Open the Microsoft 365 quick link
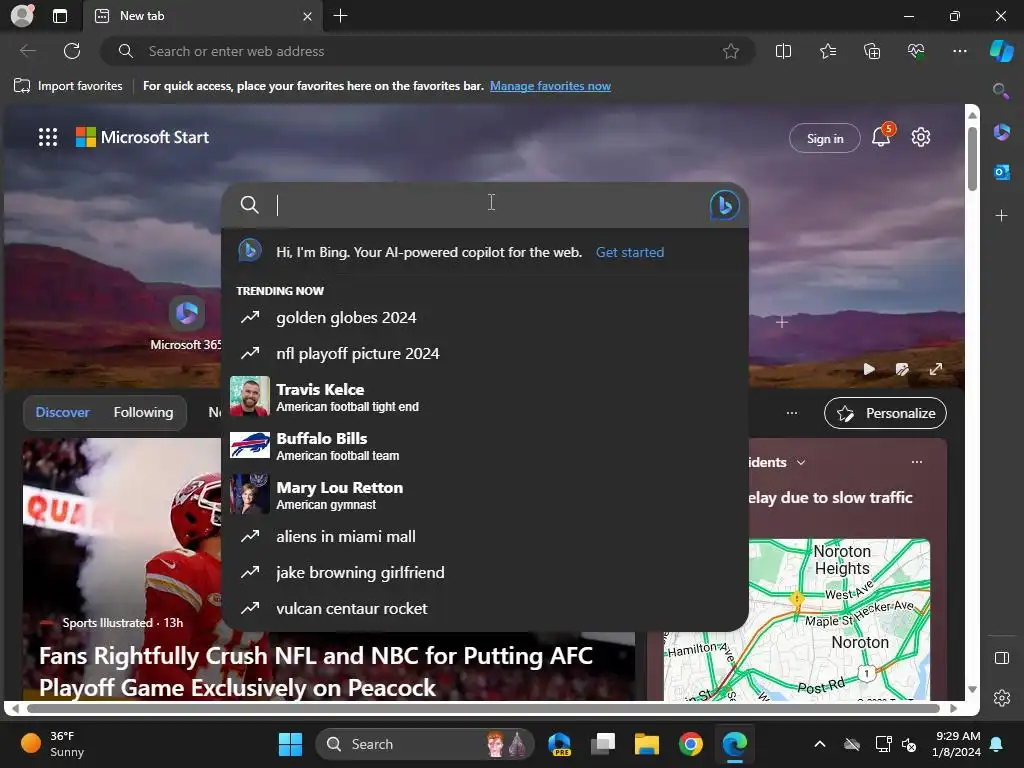1024x768 pixels. pyautogui.click(x=186, y=324)
